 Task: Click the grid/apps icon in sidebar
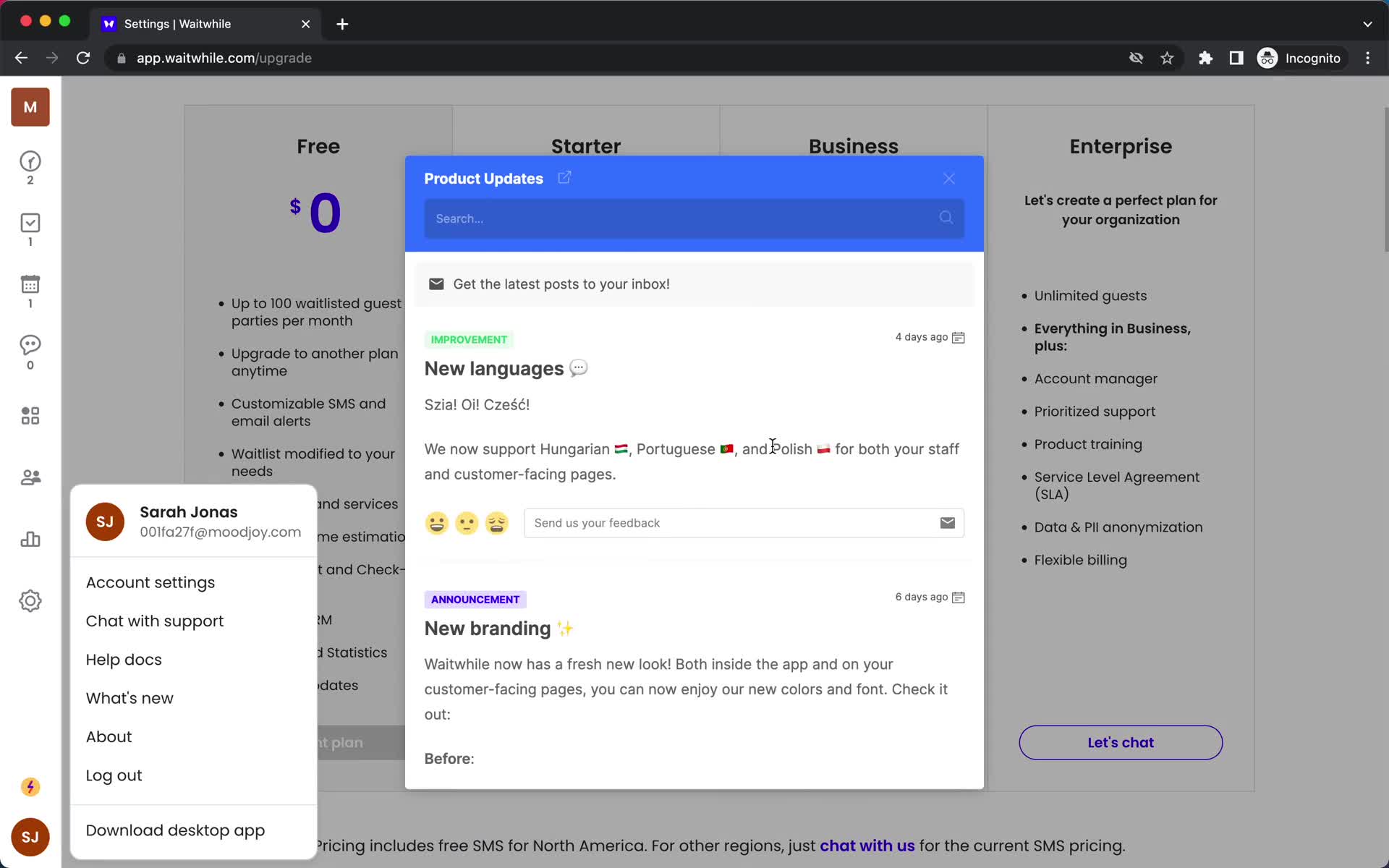point(30,416)
